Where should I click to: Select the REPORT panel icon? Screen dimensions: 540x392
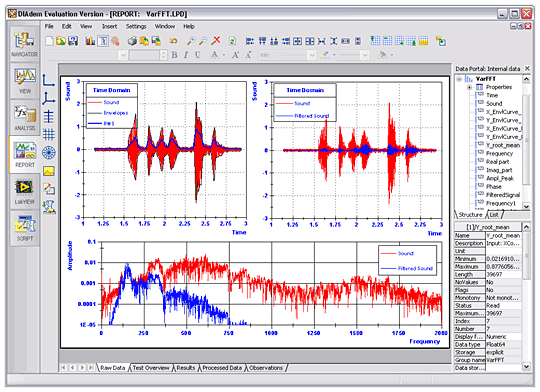coord(24,154)
